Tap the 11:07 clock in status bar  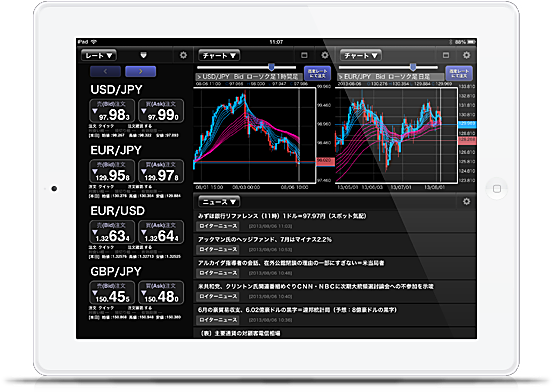276,42
